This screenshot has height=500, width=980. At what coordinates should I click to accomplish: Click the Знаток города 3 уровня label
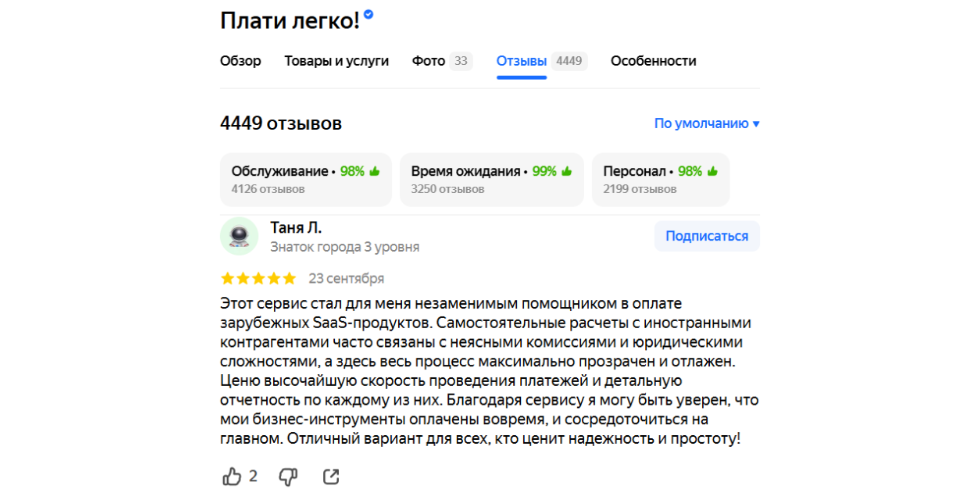(345, 247)
